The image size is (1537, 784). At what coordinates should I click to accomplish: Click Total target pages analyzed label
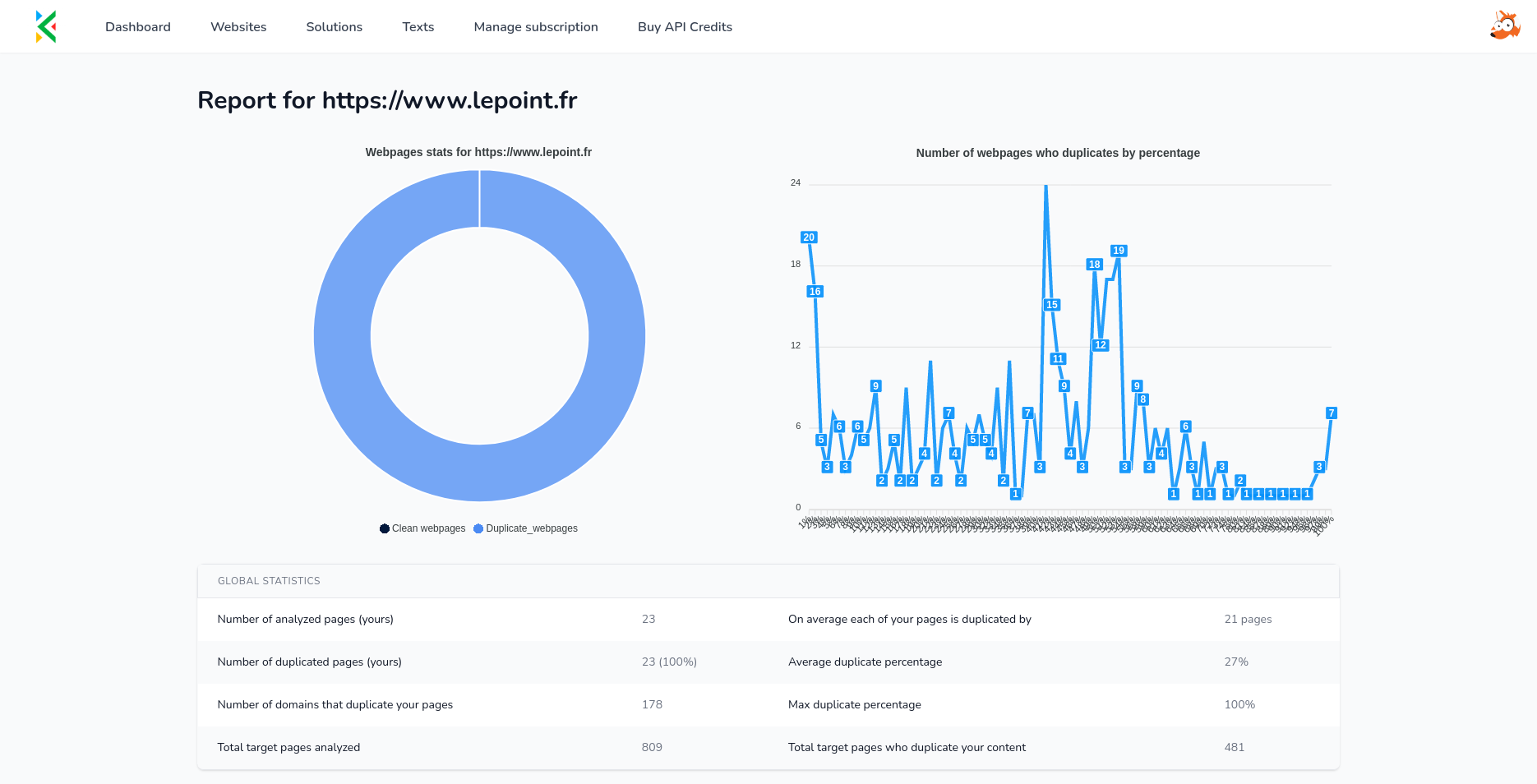288,748
